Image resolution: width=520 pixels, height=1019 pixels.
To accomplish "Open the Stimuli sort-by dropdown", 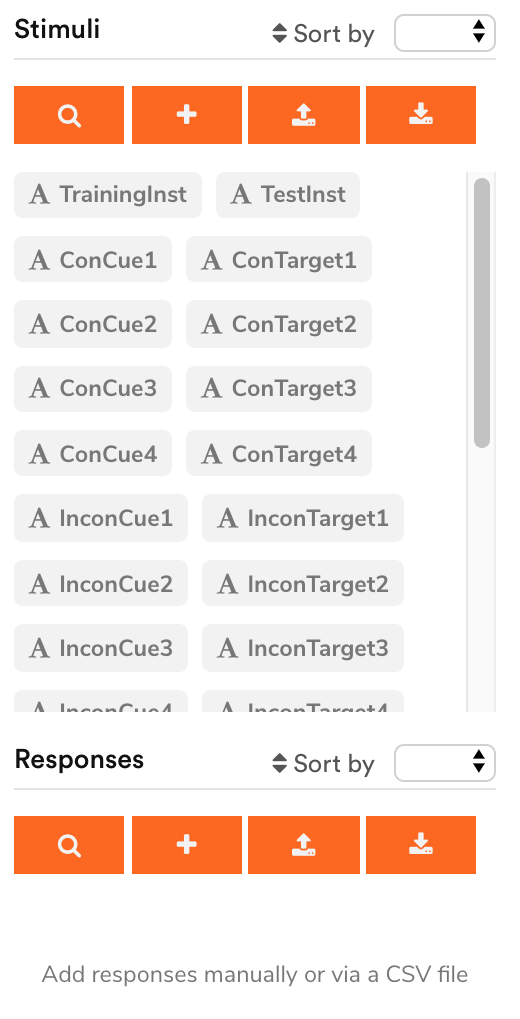I will pyautogui.click(x=445, y=33).
